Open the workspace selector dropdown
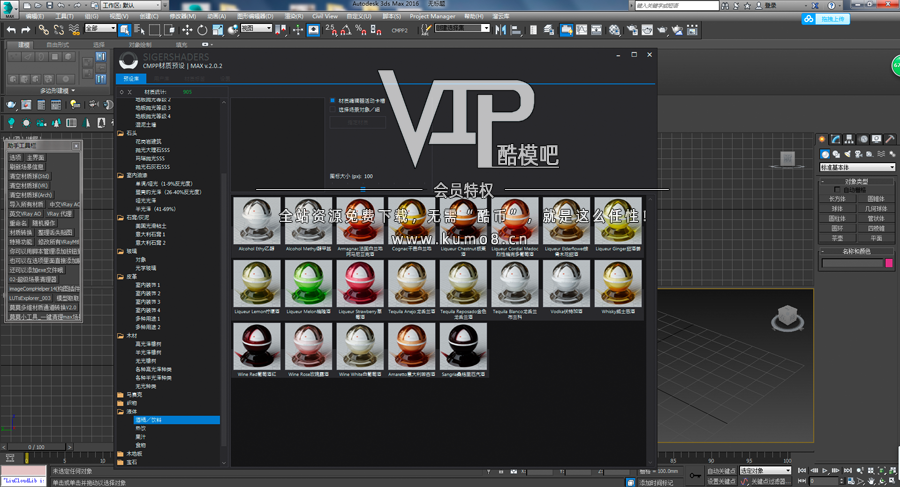Screen dimensions: 900x487 point(131,5)
